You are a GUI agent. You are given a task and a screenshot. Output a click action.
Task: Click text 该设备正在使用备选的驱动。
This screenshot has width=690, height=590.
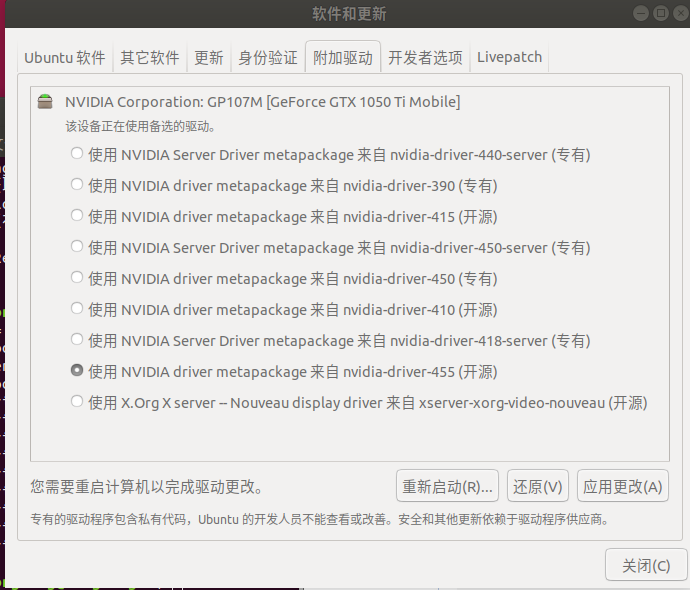pyautogui.click(x=140, y=127)
